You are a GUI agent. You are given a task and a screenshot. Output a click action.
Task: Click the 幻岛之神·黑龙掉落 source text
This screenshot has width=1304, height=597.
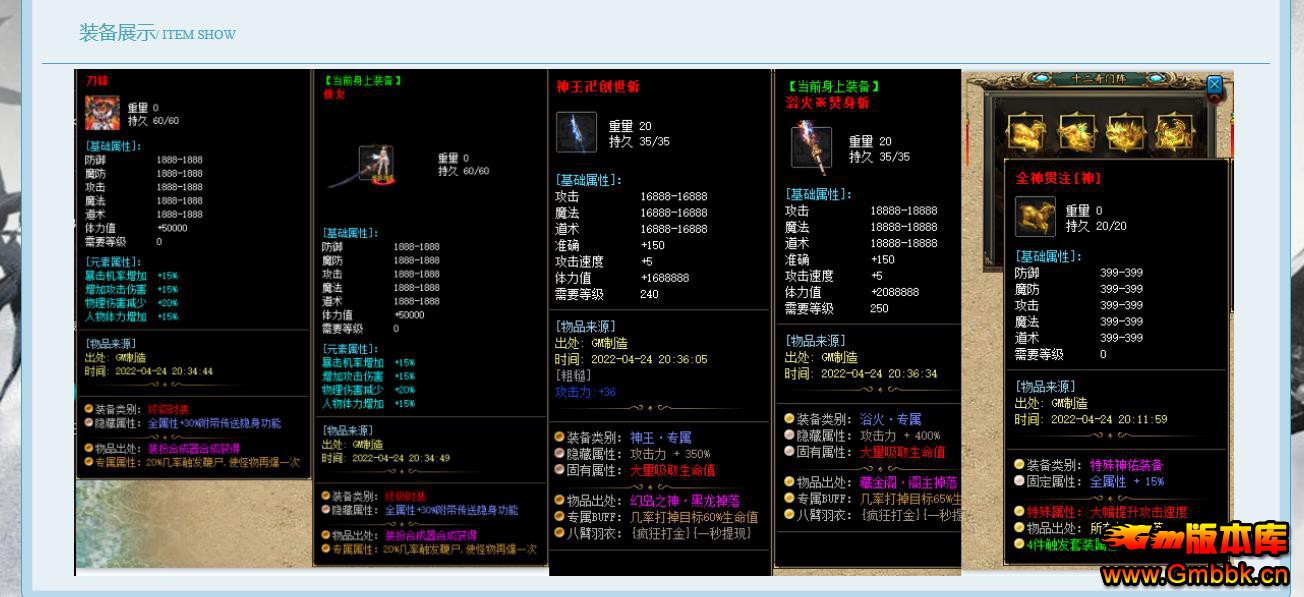pyautogui.click(x=684, y=500)
